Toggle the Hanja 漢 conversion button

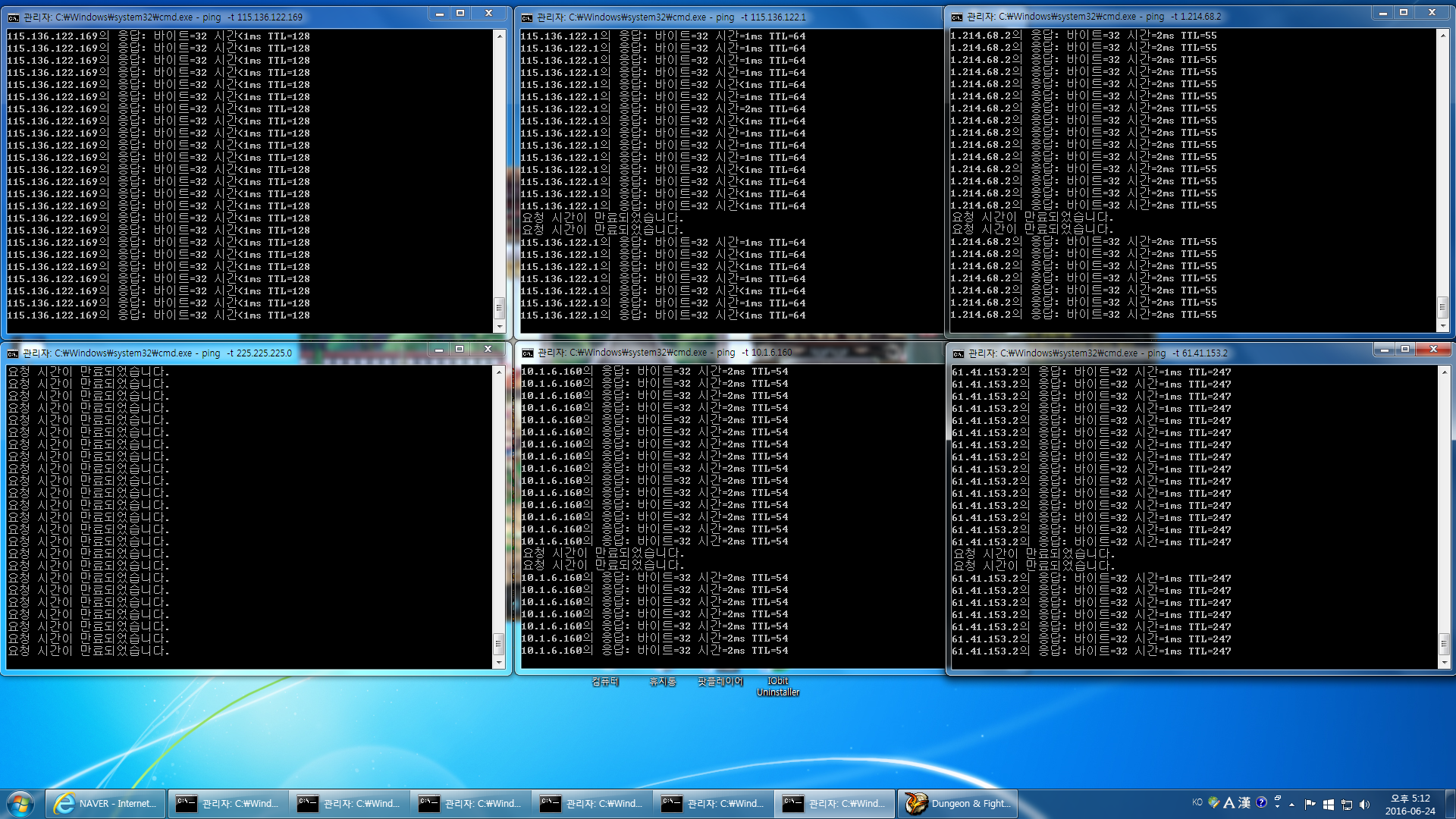point(1244,802)
